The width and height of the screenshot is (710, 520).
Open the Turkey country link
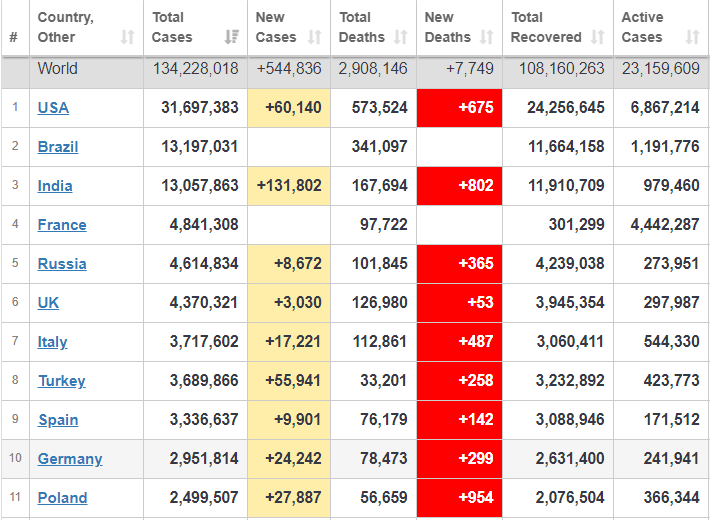coord(61,381)
